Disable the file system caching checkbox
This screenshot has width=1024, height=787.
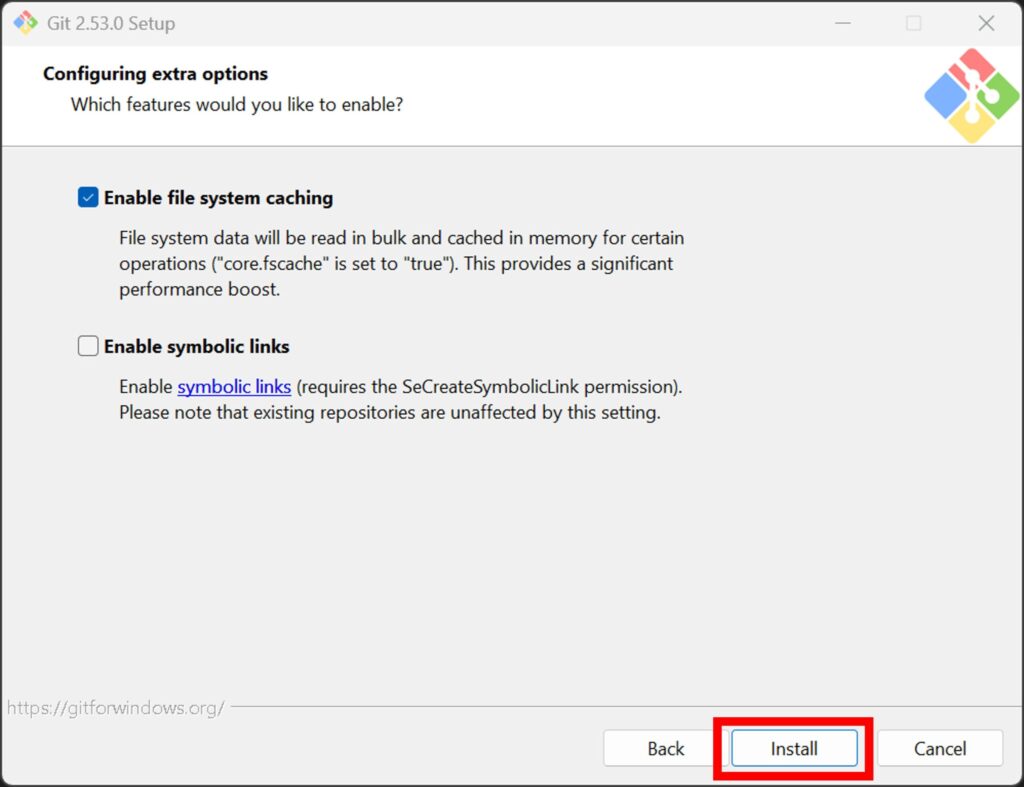click(88, 198)
